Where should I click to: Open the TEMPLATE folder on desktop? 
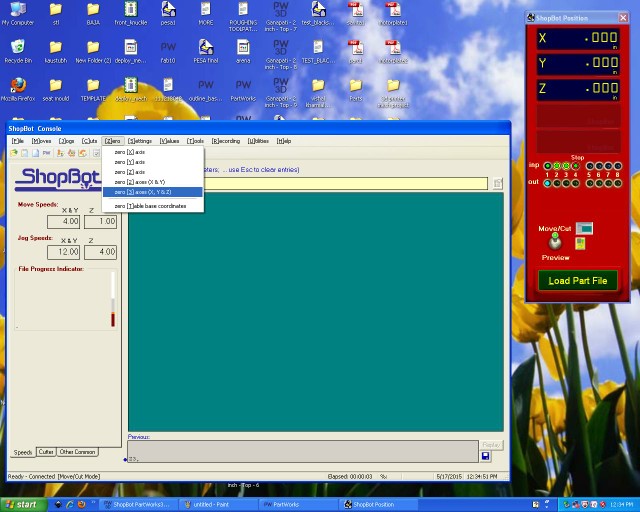pos(93,89)
